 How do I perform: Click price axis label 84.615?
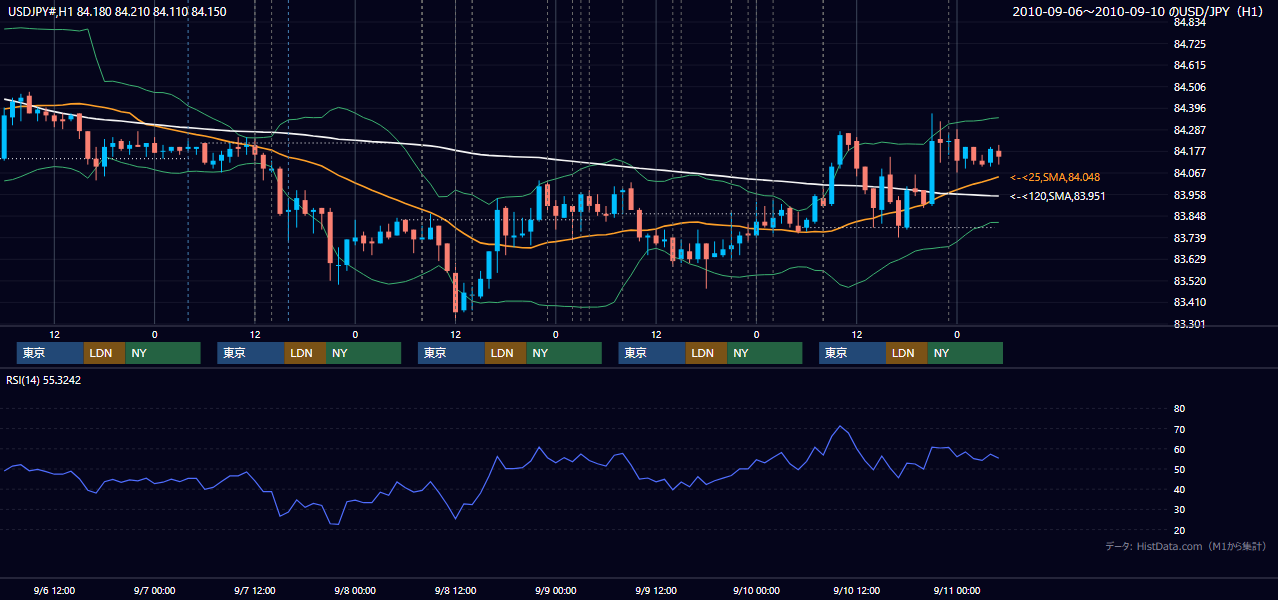click(1190, 65)
